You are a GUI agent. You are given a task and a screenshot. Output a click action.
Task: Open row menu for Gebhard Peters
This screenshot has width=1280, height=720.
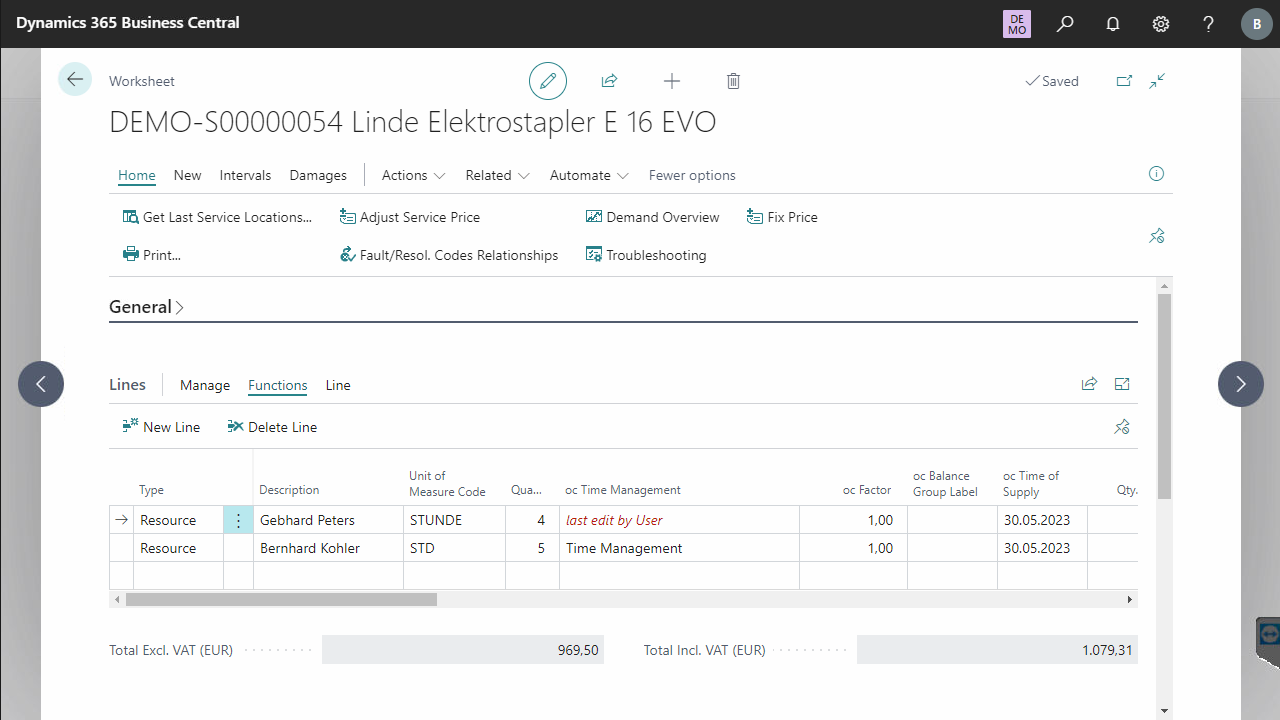(238, 520)
